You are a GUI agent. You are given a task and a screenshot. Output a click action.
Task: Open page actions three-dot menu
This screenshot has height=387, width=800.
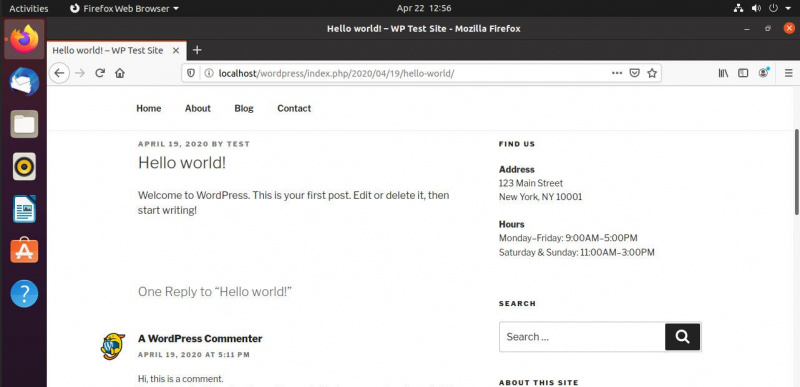click(x=617, y=73)
